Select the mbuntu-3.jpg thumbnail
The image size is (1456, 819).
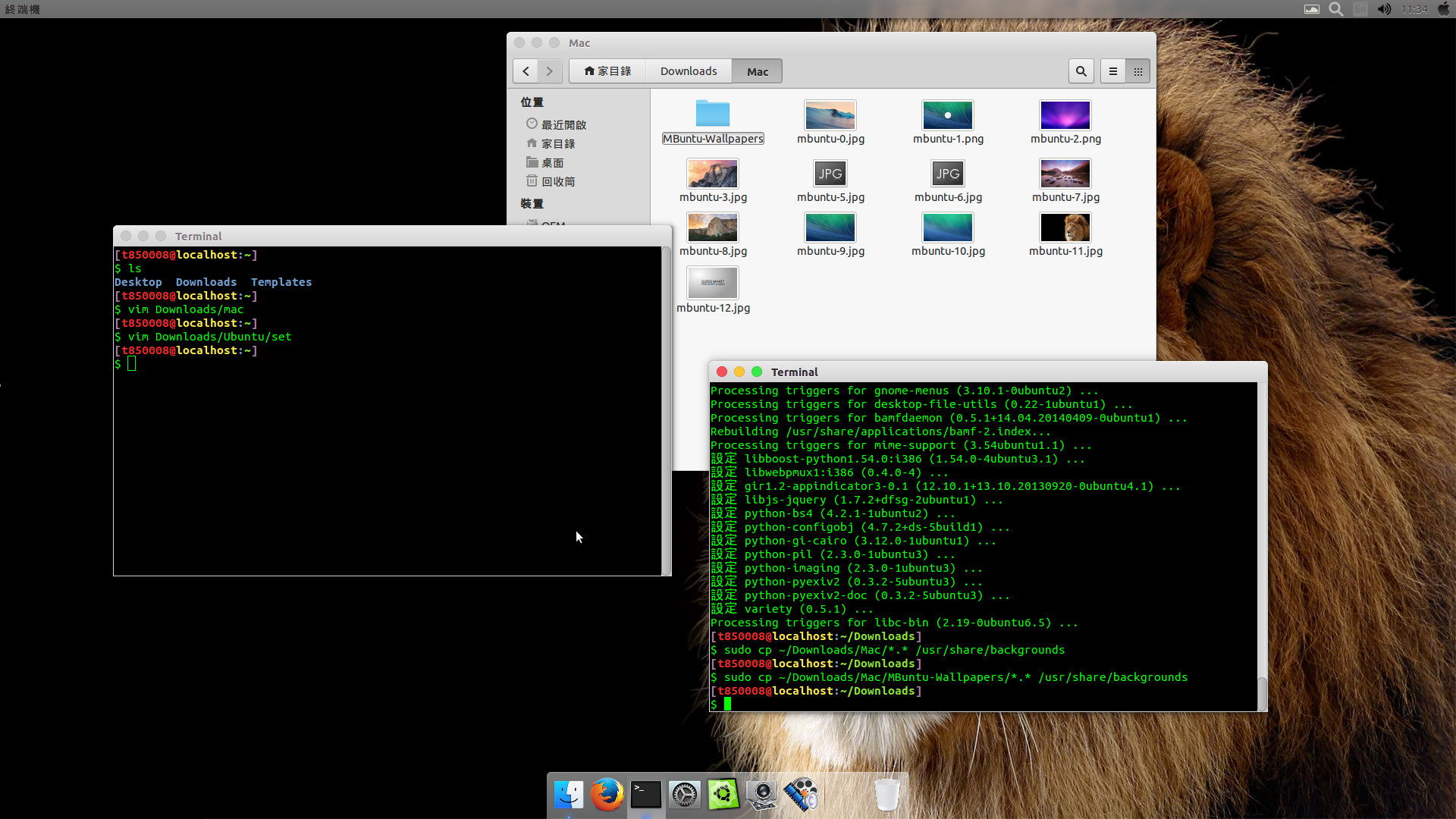pos(713,174)
